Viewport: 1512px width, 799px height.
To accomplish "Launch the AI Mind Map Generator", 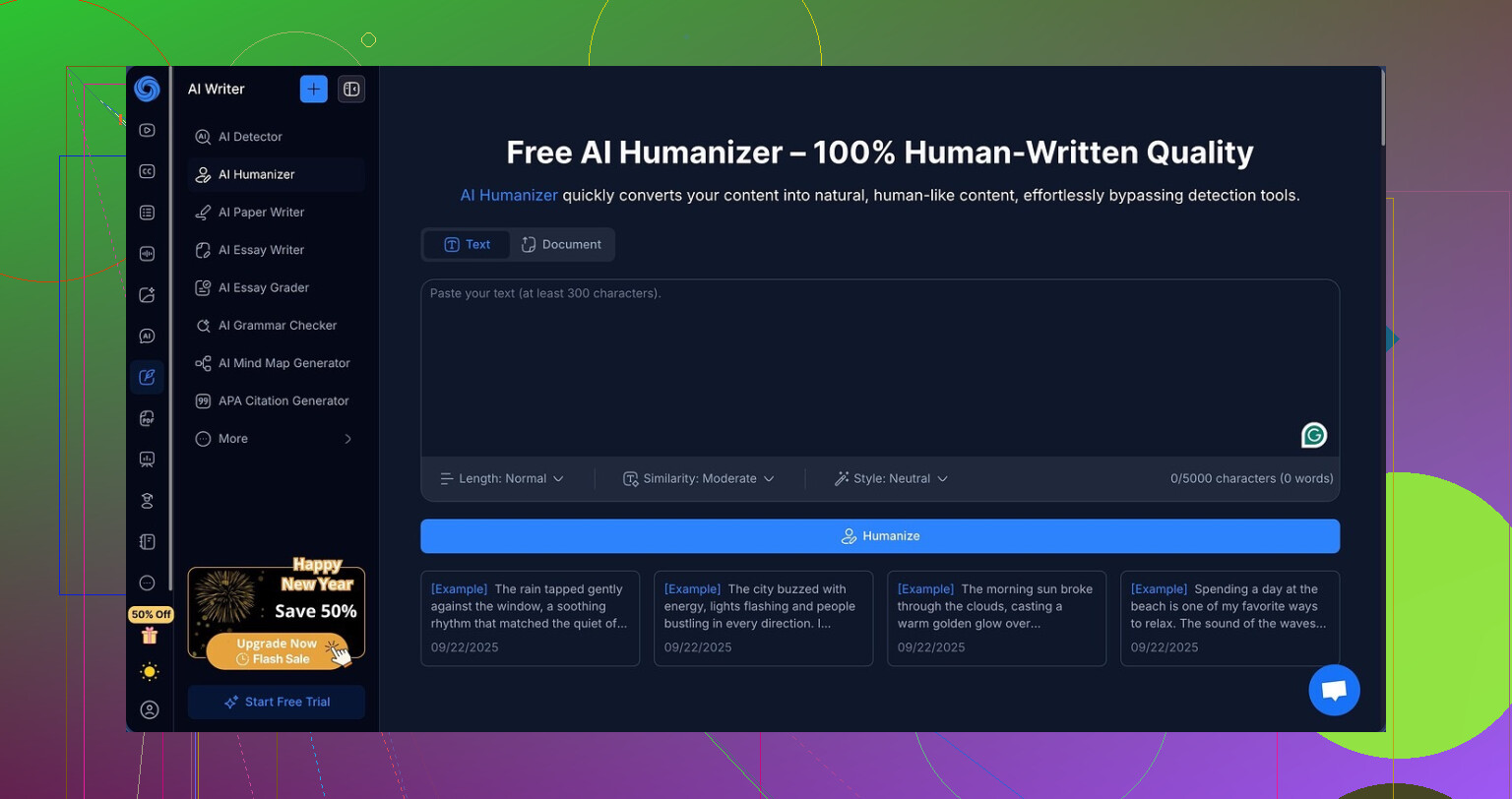I will [283, 363].
